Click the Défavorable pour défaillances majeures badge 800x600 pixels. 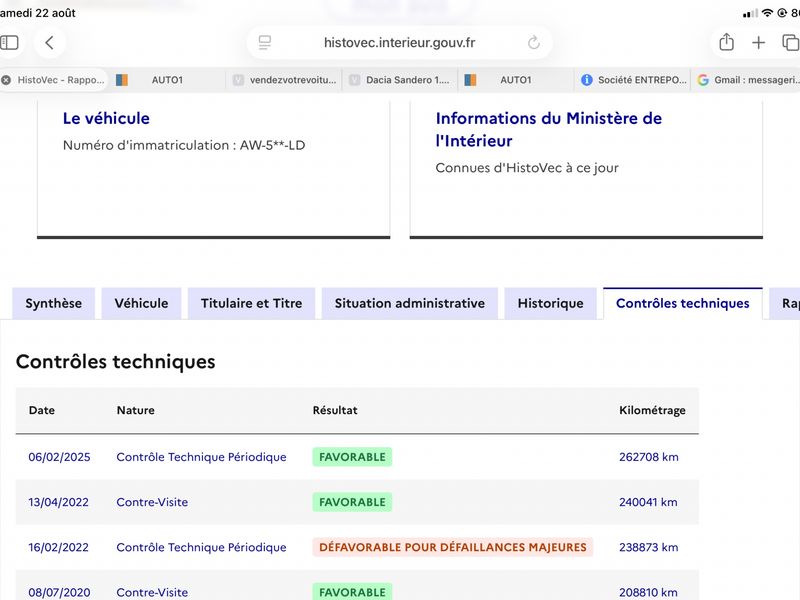click(x=453, y=547)
